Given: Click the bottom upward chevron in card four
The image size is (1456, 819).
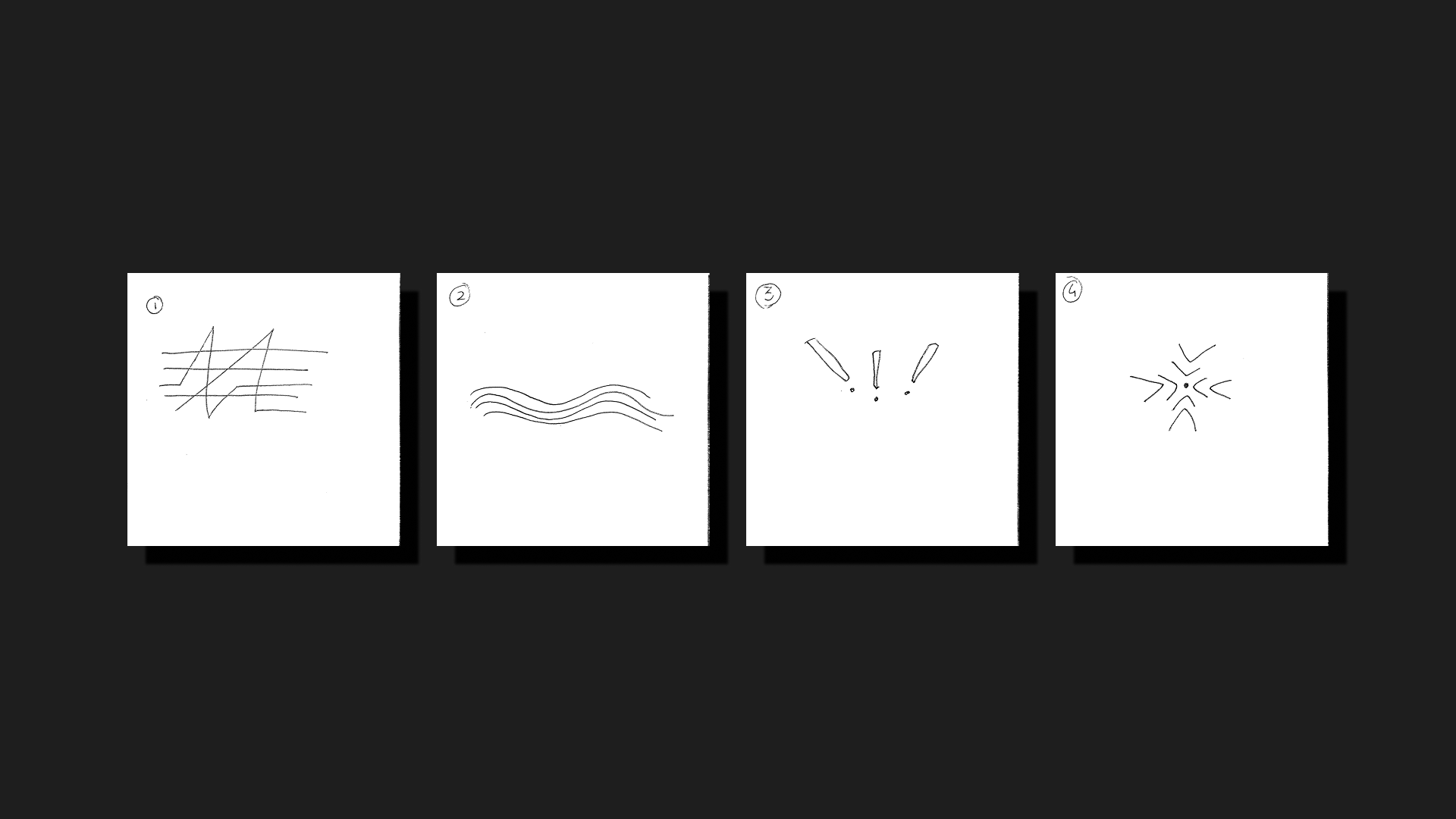Looking at the screenshot, I should 1182,419.
